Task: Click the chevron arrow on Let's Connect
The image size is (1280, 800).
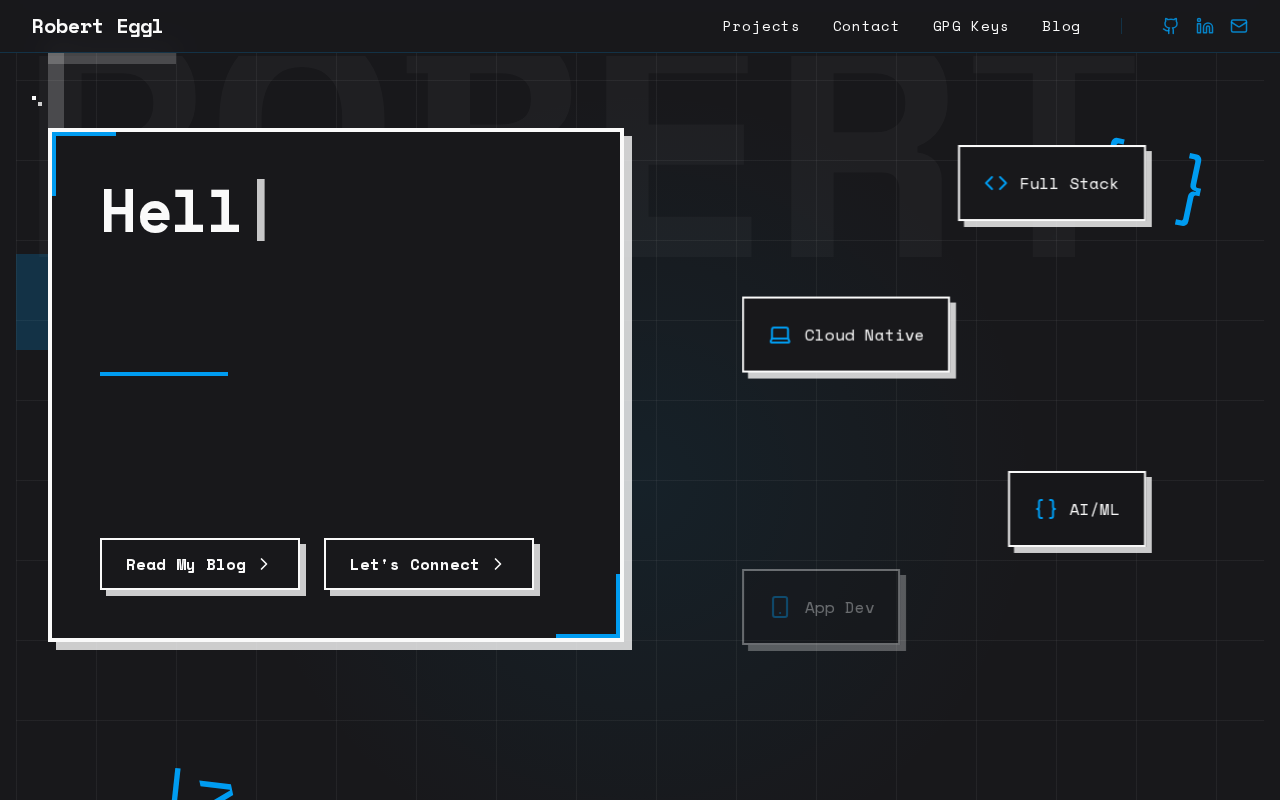Action: pos(498,564)
